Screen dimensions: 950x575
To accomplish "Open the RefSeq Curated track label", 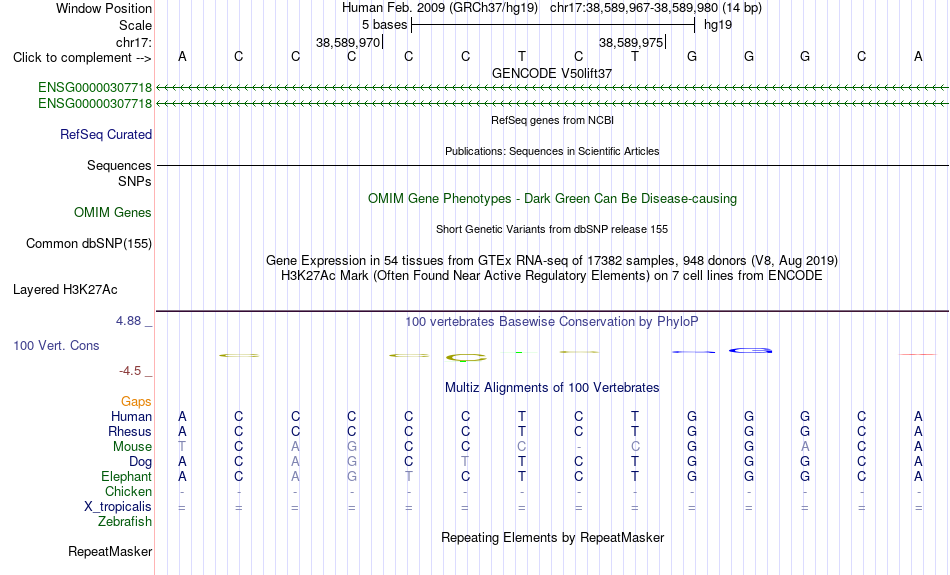I will [105, 135].
